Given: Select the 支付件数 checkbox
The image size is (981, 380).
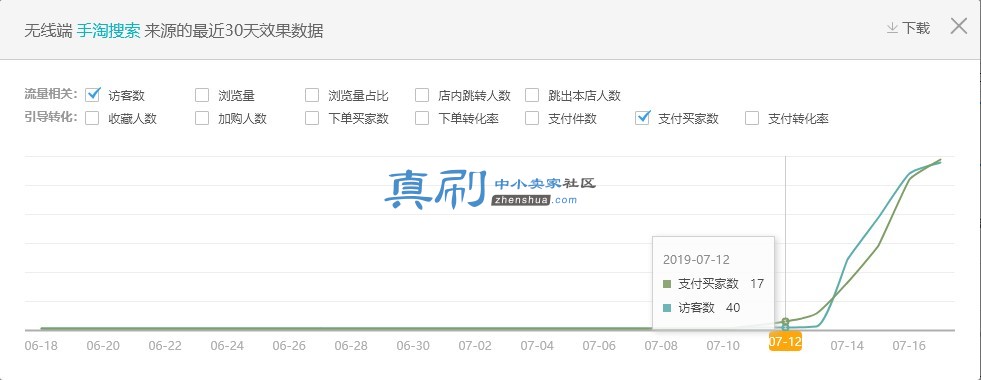Looking at the screenshot, I should tap(532, 118).
